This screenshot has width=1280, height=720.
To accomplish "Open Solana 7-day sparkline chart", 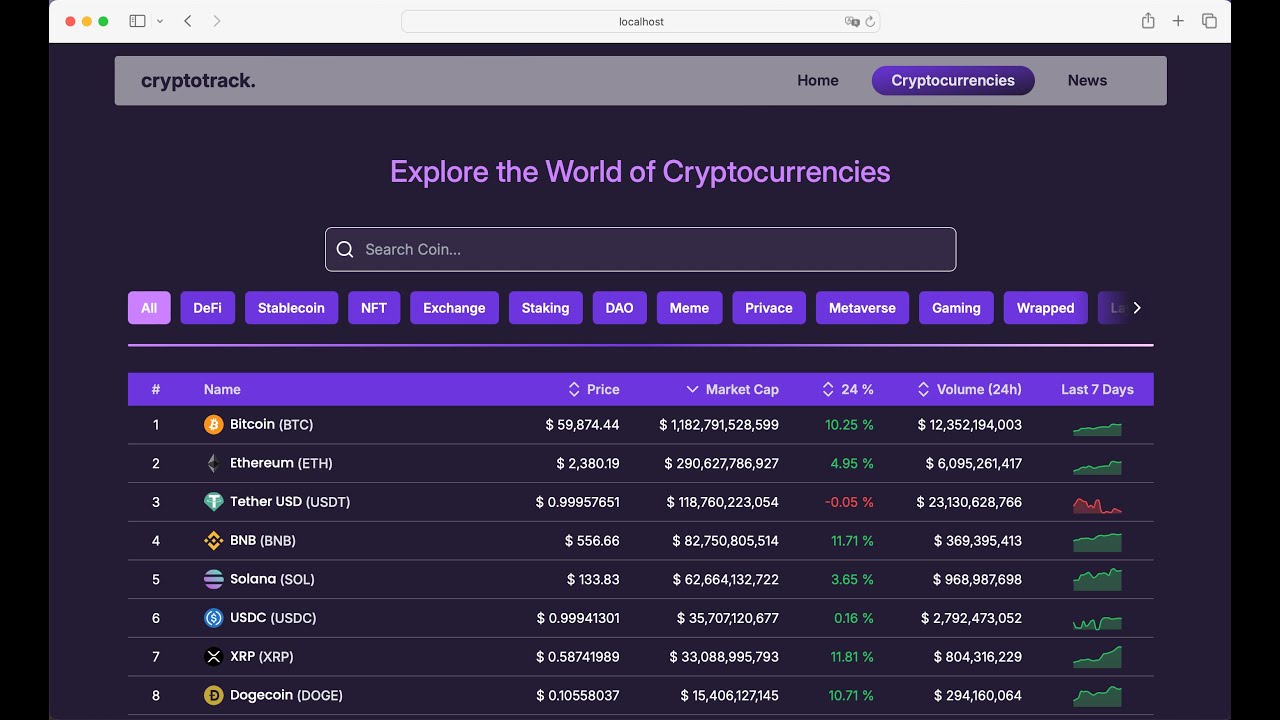I will click(x=1097, y=580).
